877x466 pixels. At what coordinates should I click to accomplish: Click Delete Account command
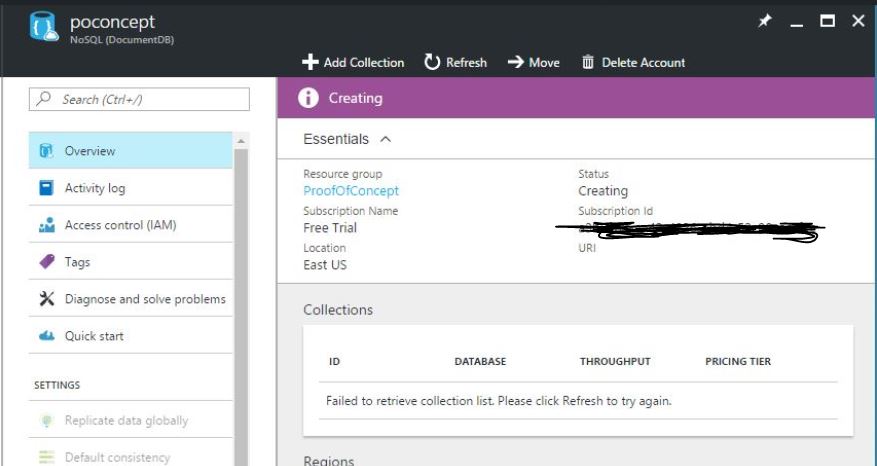tap(634, 62)
